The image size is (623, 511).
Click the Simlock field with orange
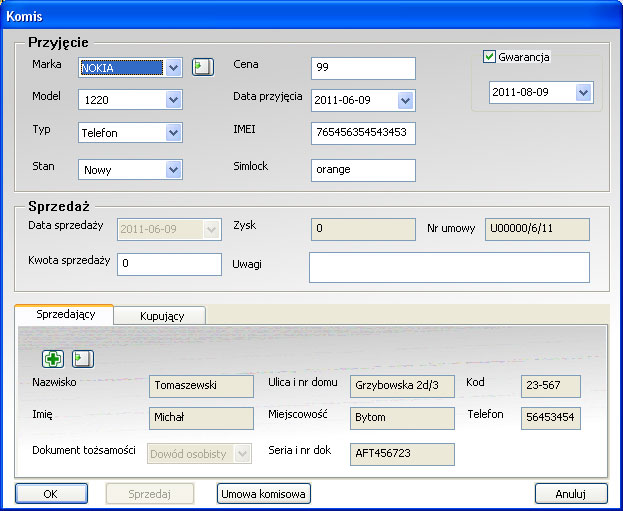(x=363, y=170)
